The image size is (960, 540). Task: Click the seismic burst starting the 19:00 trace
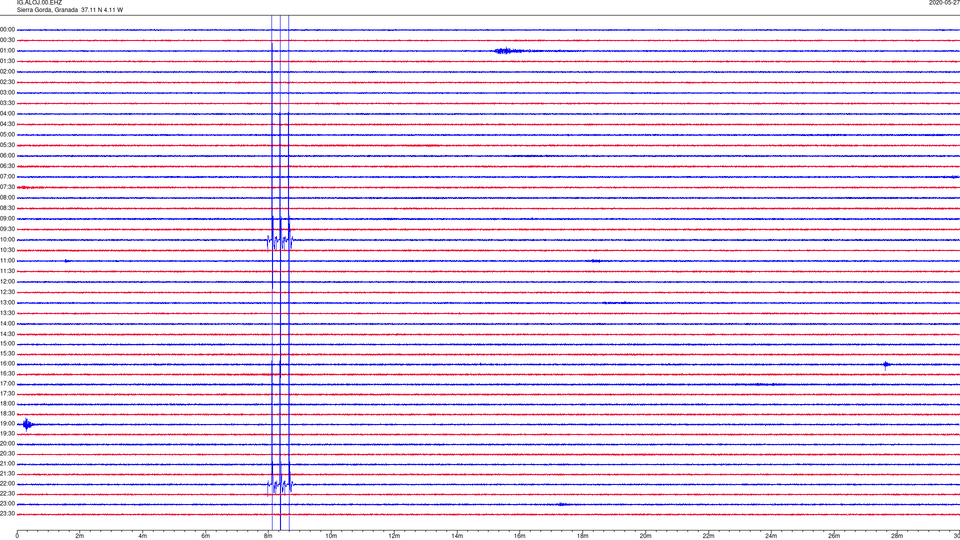pos(28,424)
